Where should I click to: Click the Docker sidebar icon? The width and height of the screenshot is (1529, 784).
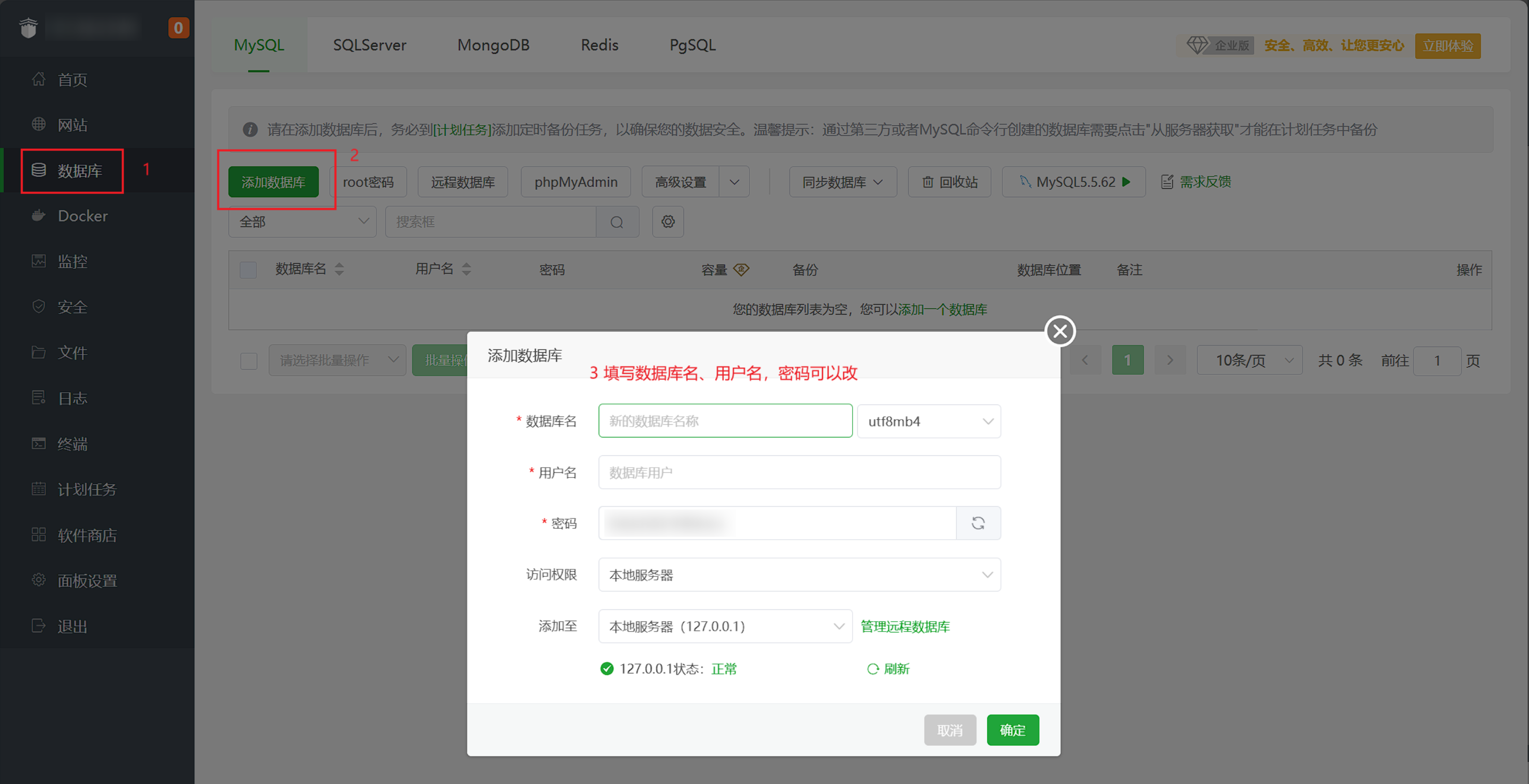click(x=39, y=216)
